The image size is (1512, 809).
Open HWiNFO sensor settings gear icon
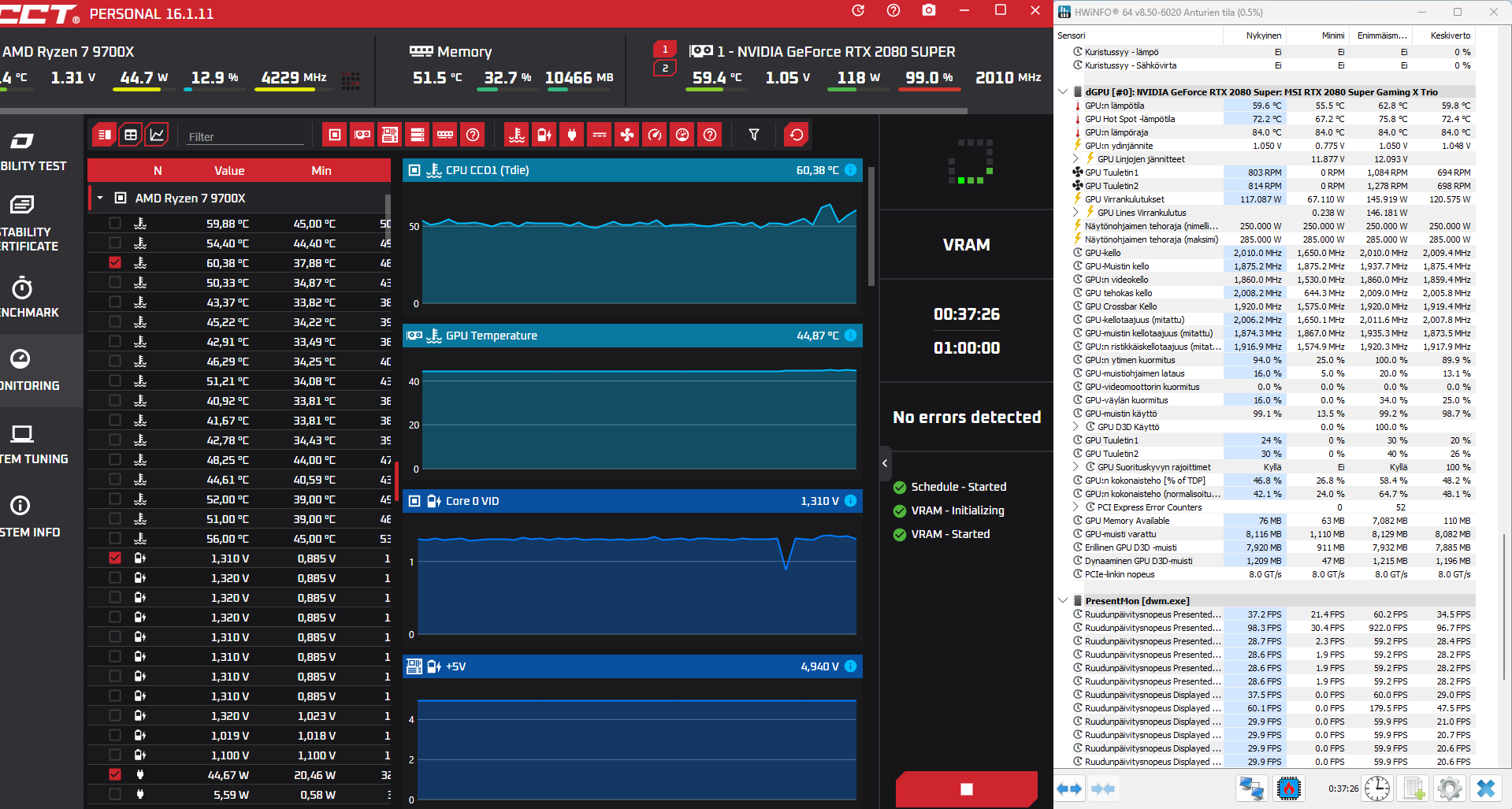(x=1450, y=788)
